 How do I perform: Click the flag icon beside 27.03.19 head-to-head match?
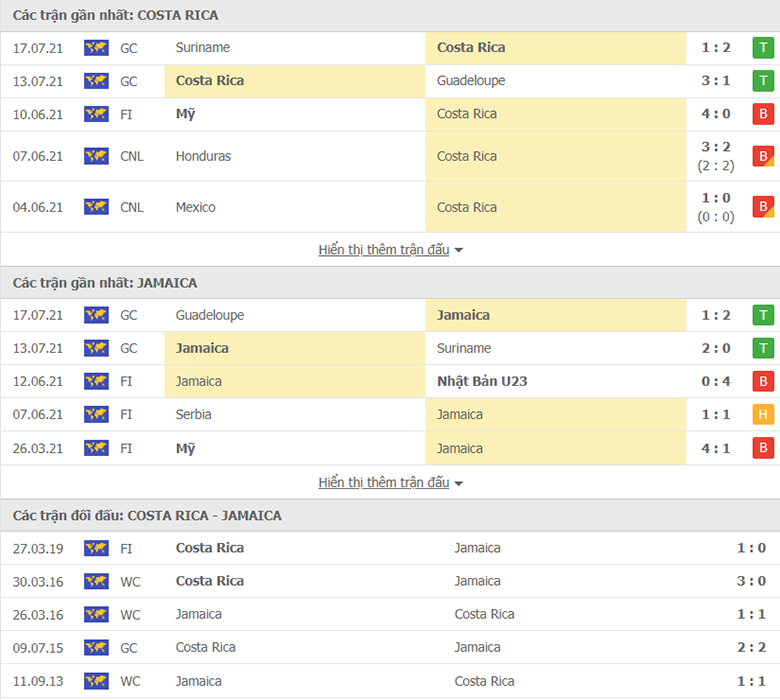96,548
